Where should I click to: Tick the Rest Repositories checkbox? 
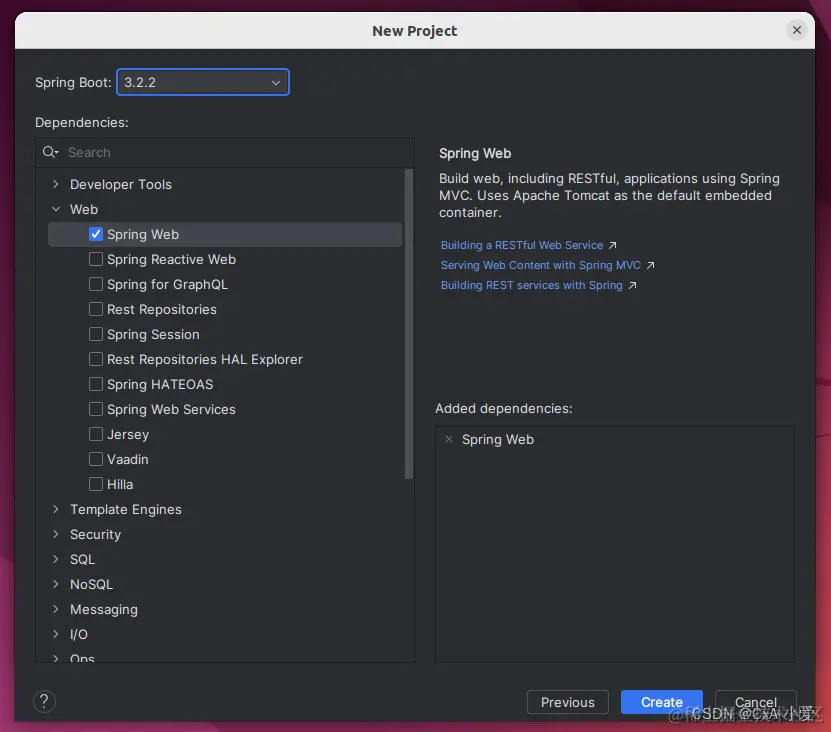click(96, 309)
